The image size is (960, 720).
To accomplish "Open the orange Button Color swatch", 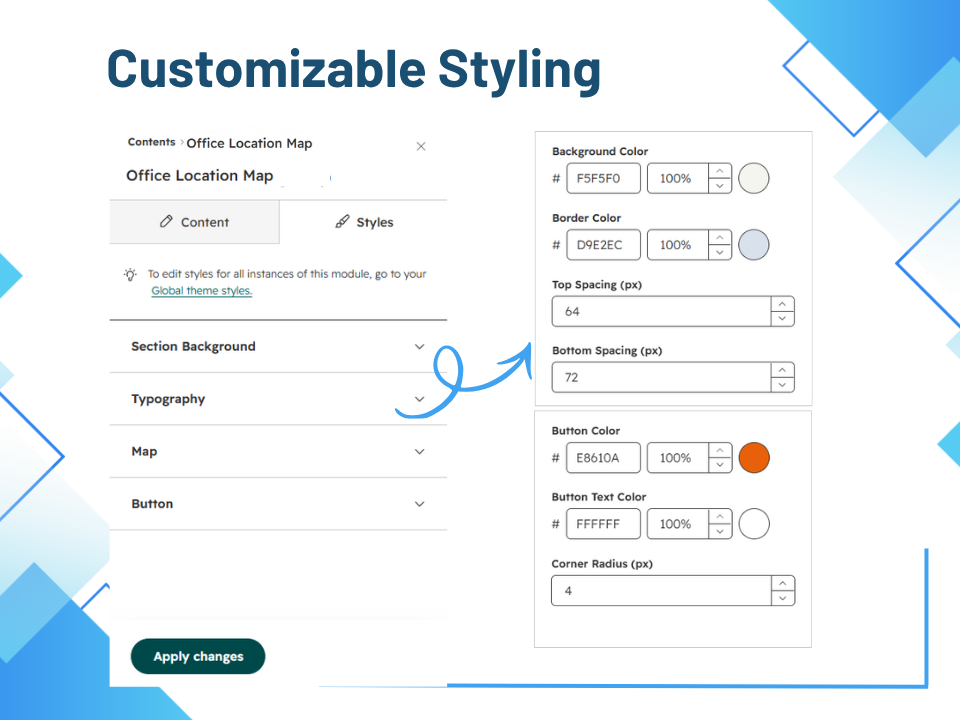I will tap(754, 457).
